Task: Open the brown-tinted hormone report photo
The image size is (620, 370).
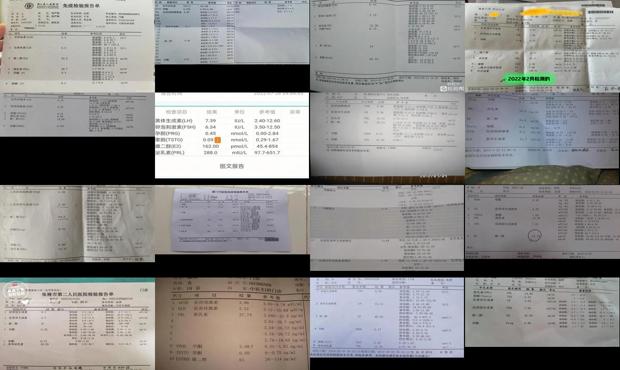Action: (232, 324)
